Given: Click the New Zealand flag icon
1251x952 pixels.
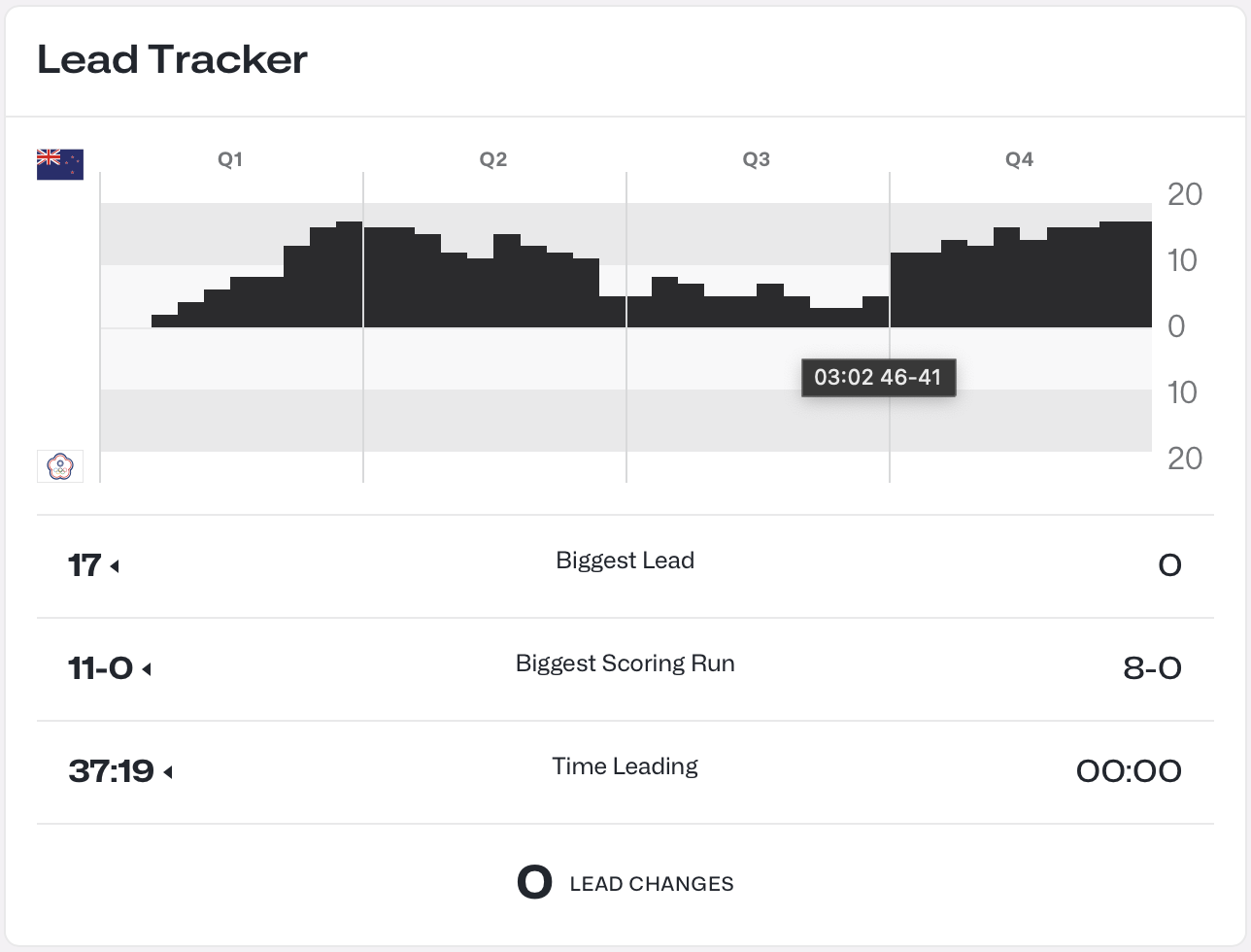Looking at the screenshot, I should [x=60, y=164].
